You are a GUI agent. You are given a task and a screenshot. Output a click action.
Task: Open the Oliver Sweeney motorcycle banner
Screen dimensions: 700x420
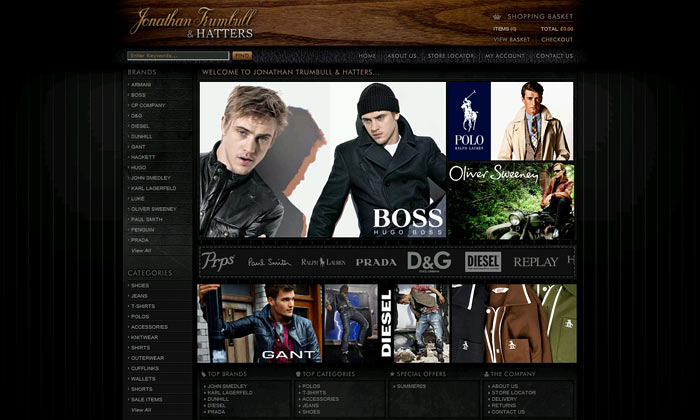point(511,201)
